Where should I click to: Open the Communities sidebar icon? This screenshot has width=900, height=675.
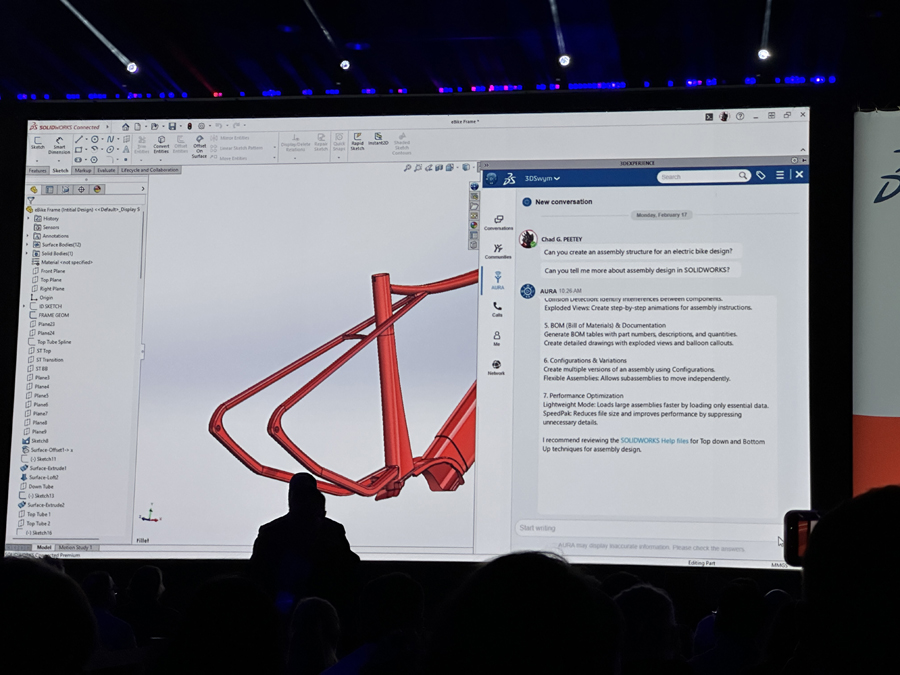pyautogui.click(x=498, y=252)
